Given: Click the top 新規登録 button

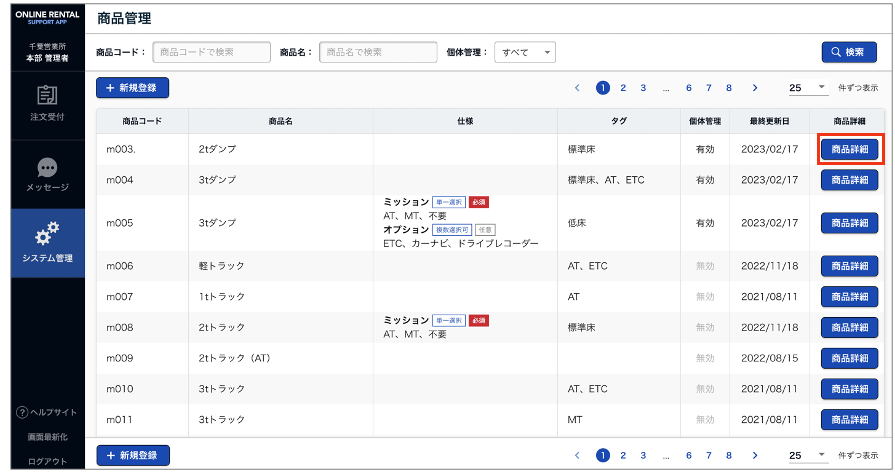Looking at the screenshot, I should coord(132,88).
